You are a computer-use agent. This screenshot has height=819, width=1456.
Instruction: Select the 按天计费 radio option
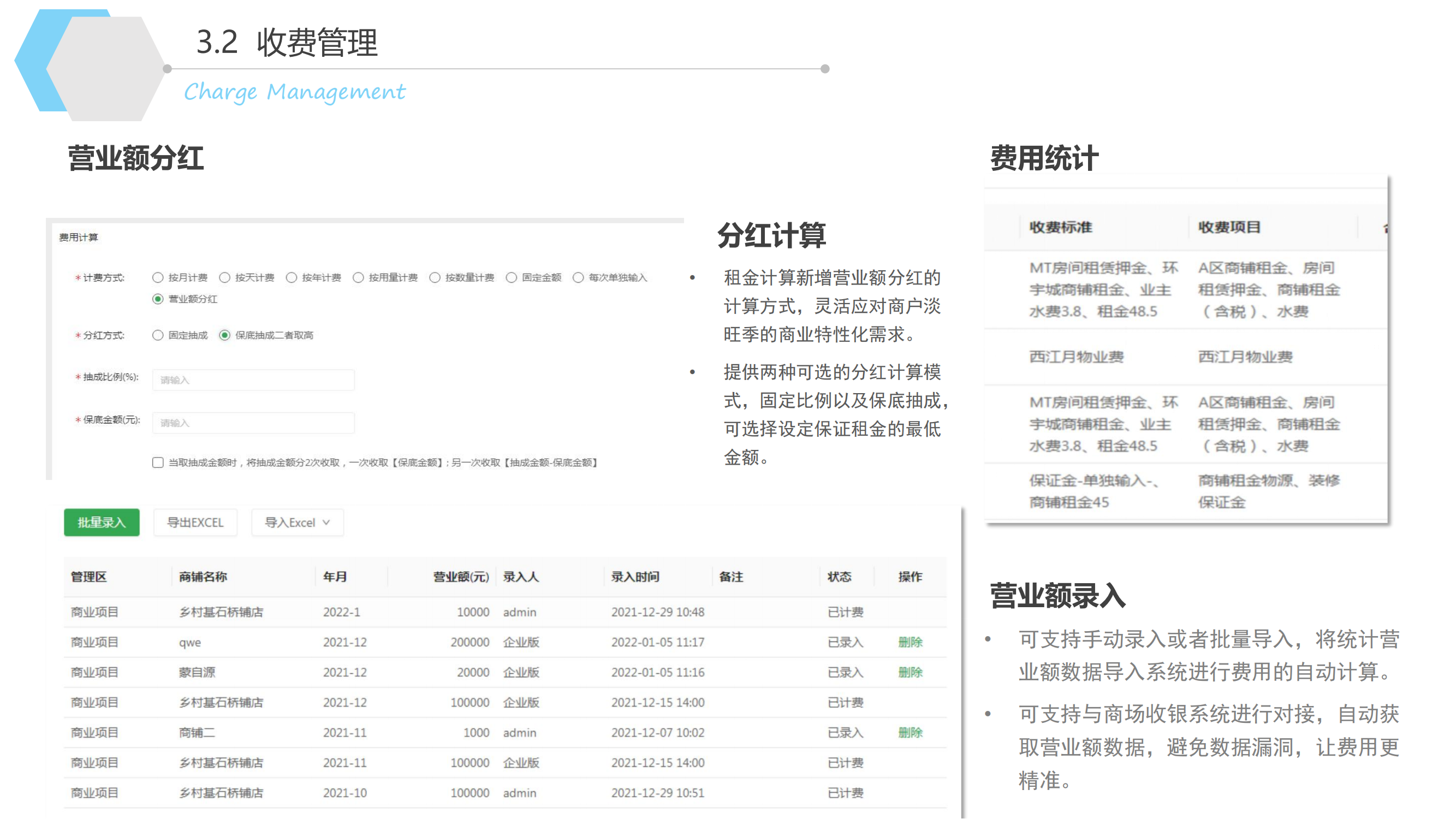224,277
